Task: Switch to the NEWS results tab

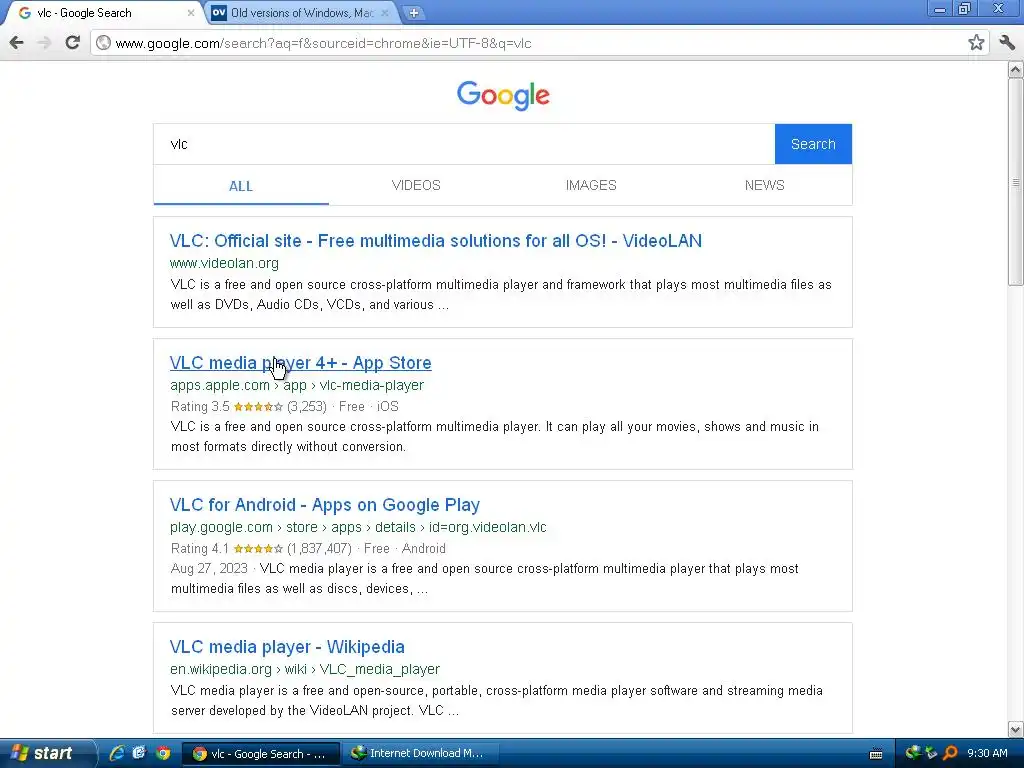Action: (x=765, y=185)
